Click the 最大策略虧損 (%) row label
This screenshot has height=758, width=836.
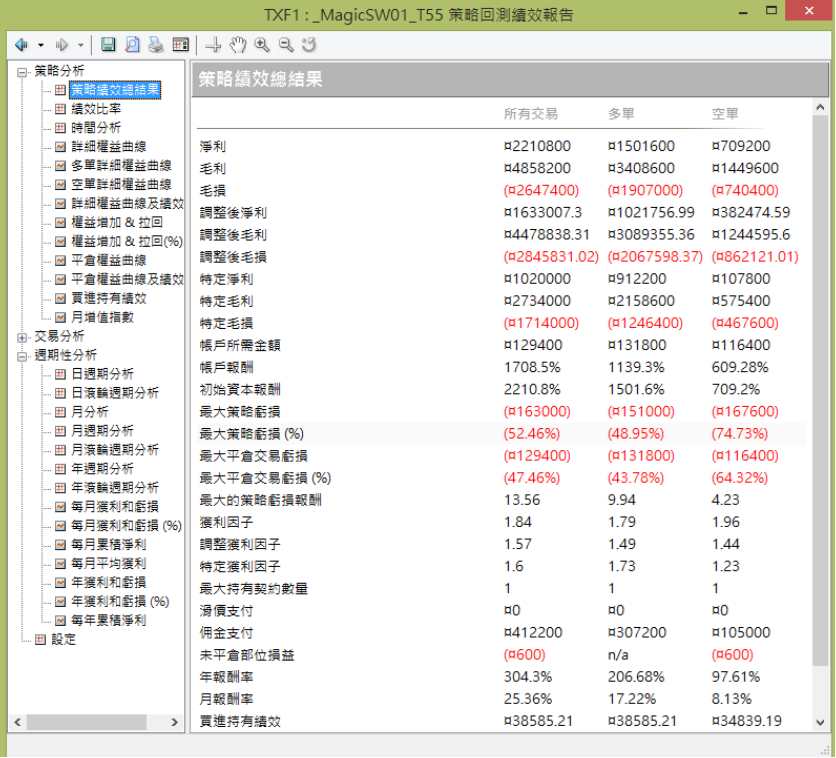click(x=252, y=434)
